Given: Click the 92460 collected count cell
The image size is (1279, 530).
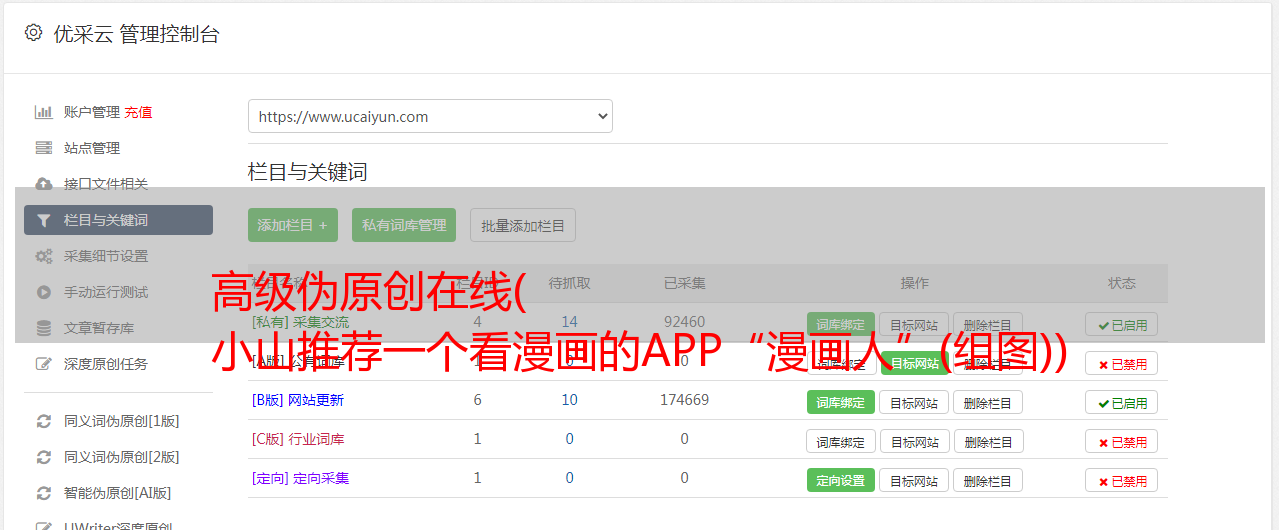Looking at the screenshot, I should (x=684, y=322).
